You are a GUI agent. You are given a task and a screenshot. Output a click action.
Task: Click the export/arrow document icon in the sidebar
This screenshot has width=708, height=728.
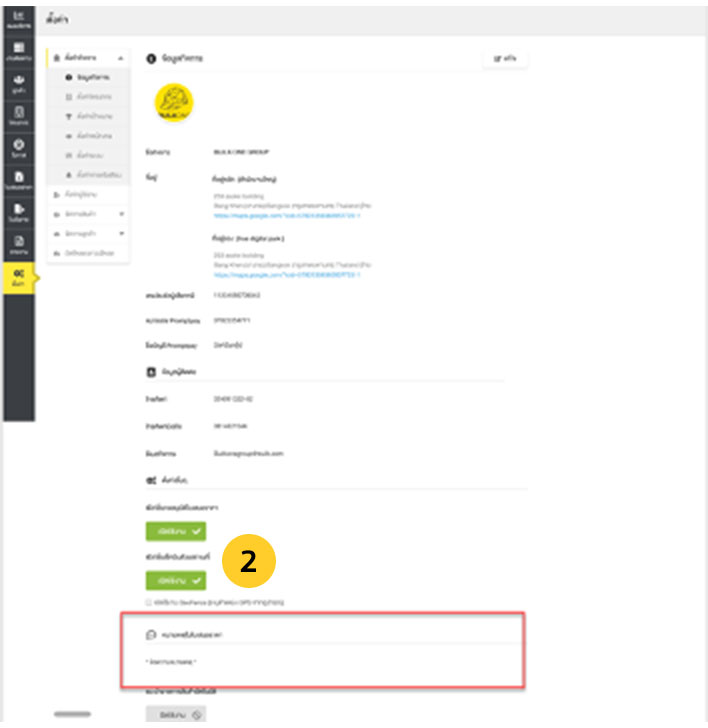click(x=17, y=211)
